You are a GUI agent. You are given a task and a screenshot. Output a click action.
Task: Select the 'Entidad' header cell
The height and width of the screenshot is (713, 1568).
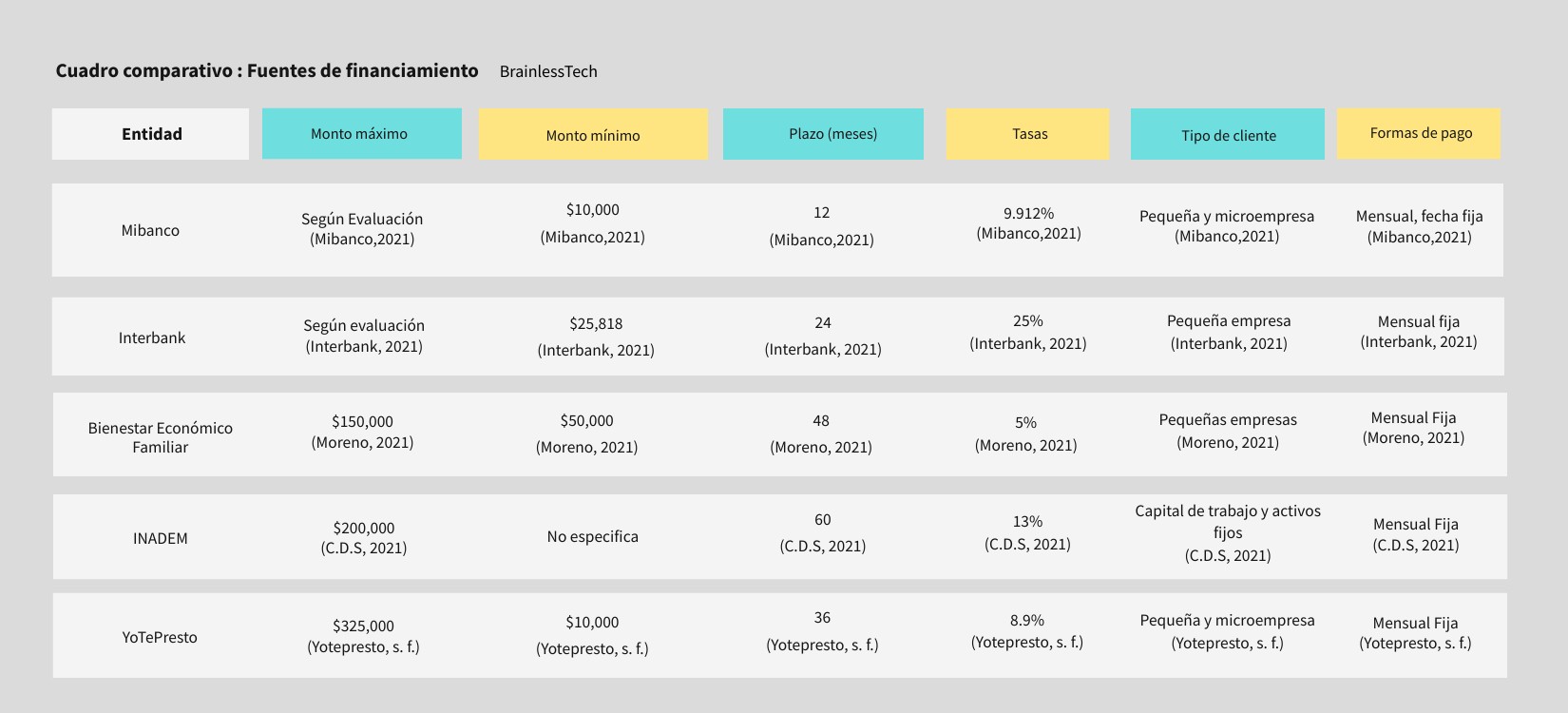(x=151, y=134)
